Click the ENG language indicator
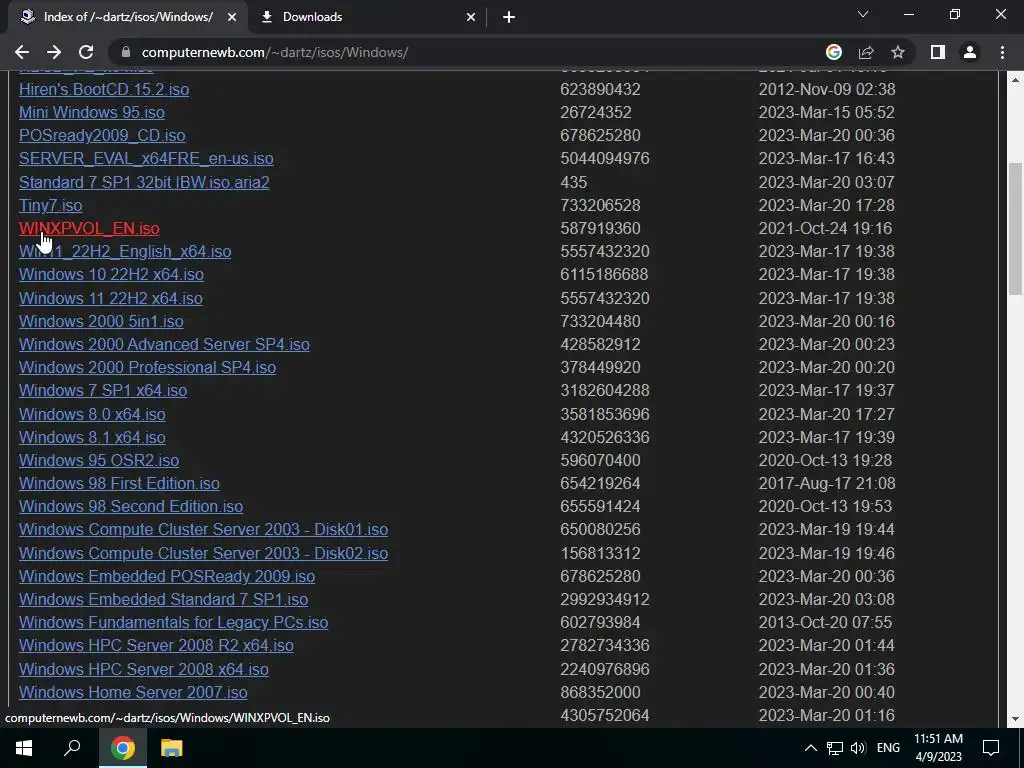The height and width of the screenshot is (768, 1024). [x=888, y=748]
